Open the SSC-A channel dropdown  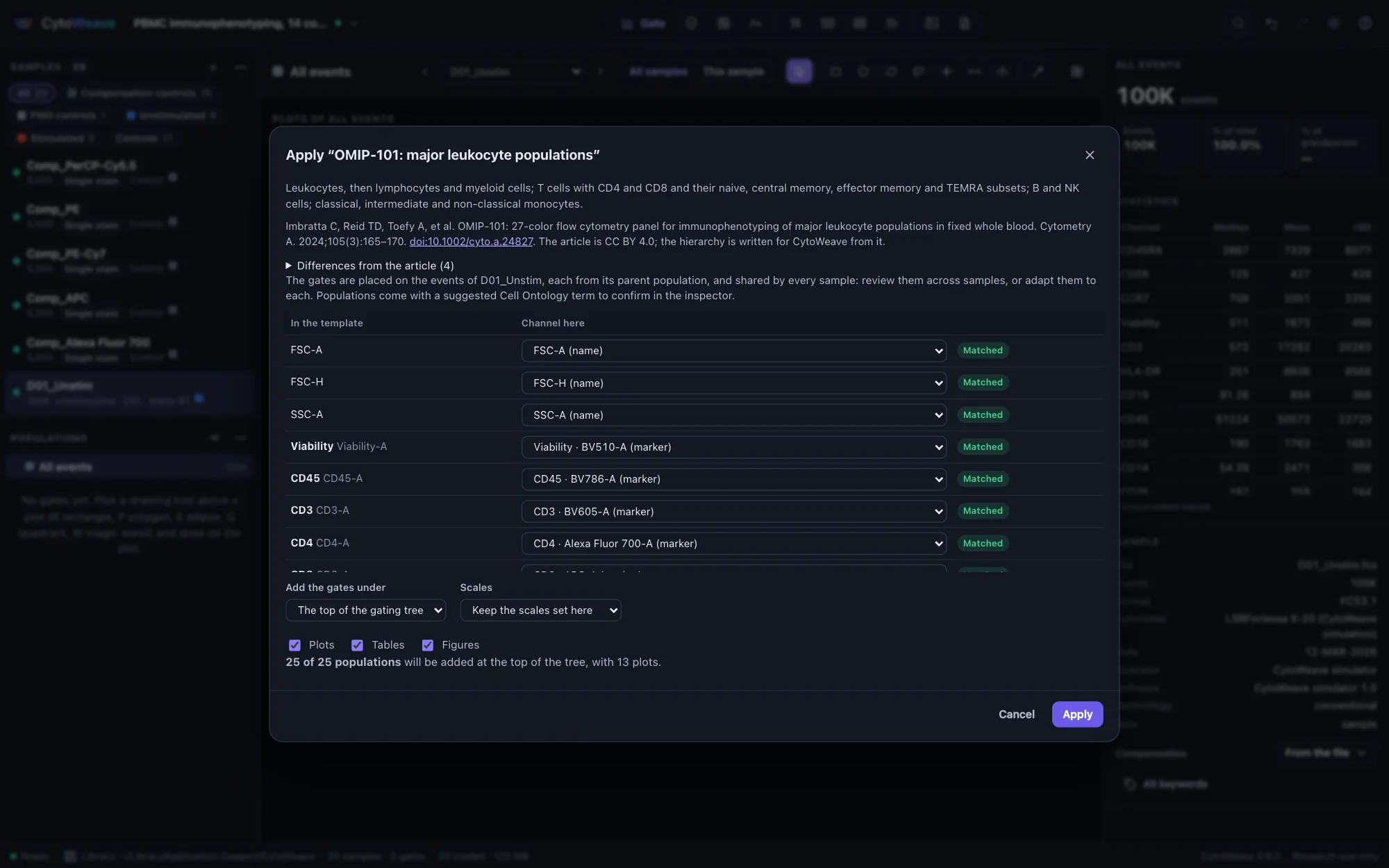click(734, 415)
